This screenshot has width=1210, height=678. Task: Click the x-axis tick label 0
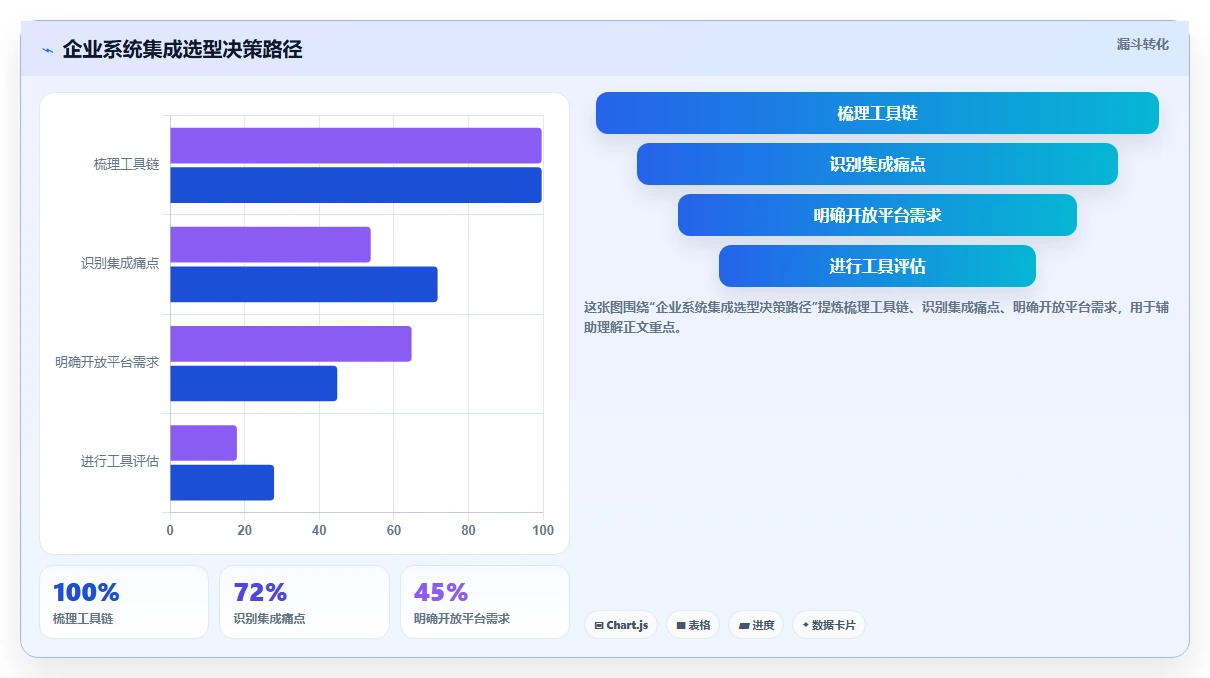[170, 530]
